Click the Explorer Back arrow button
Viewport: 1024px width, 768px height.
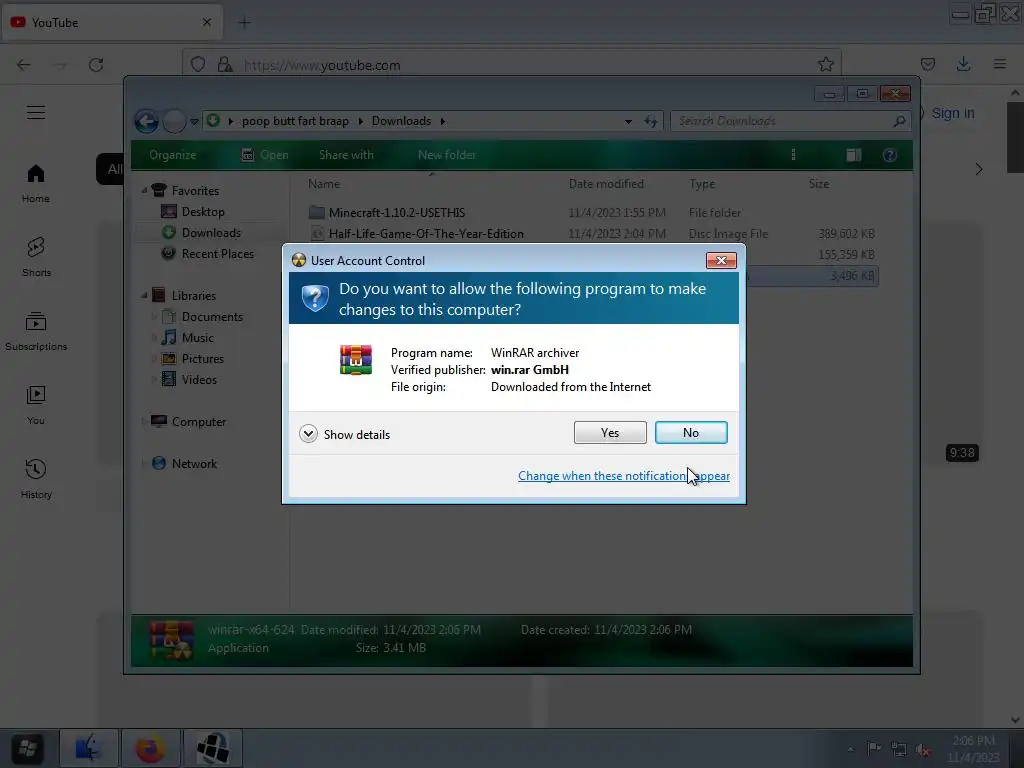(x=146, y=121)
